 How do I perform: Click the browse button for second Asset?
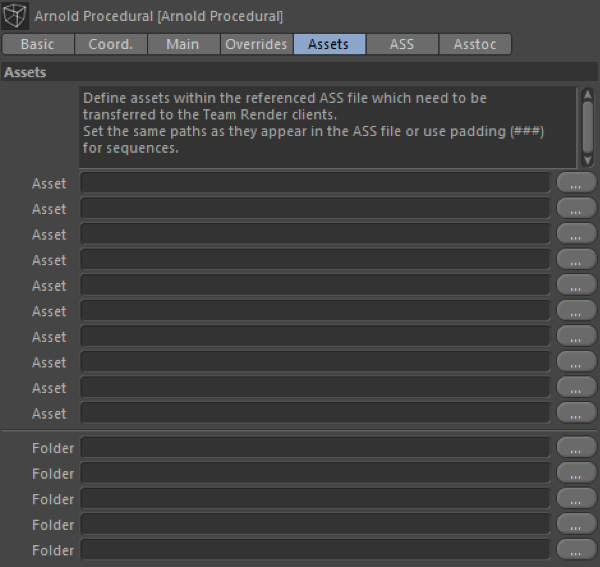tap(576, 209)
